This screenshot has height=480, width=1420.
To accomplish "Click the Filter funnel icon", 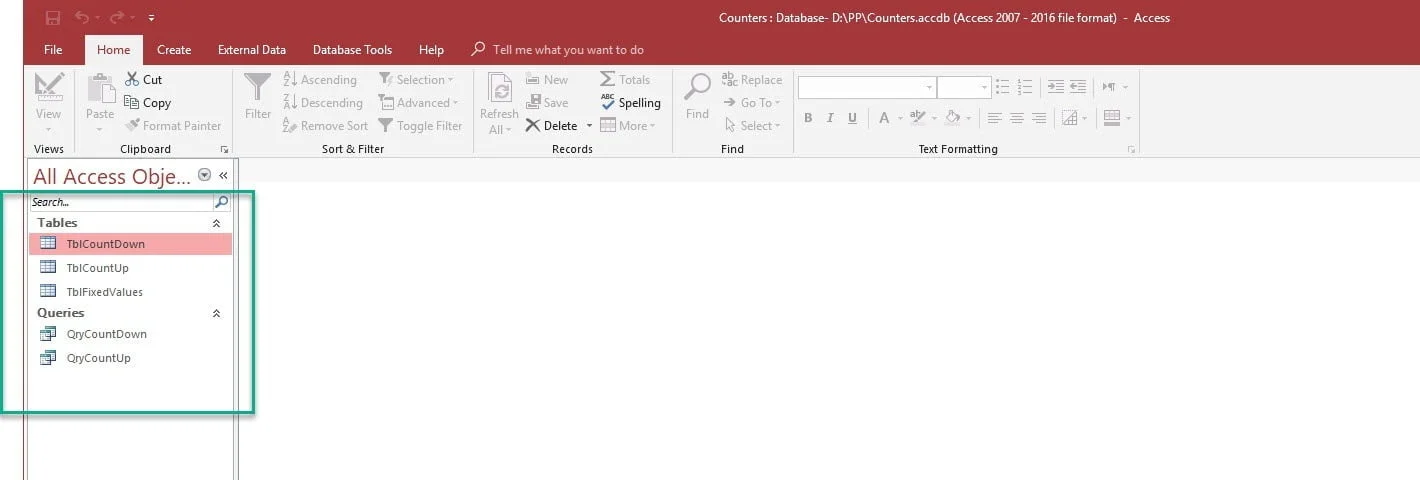I will (258, 88).
